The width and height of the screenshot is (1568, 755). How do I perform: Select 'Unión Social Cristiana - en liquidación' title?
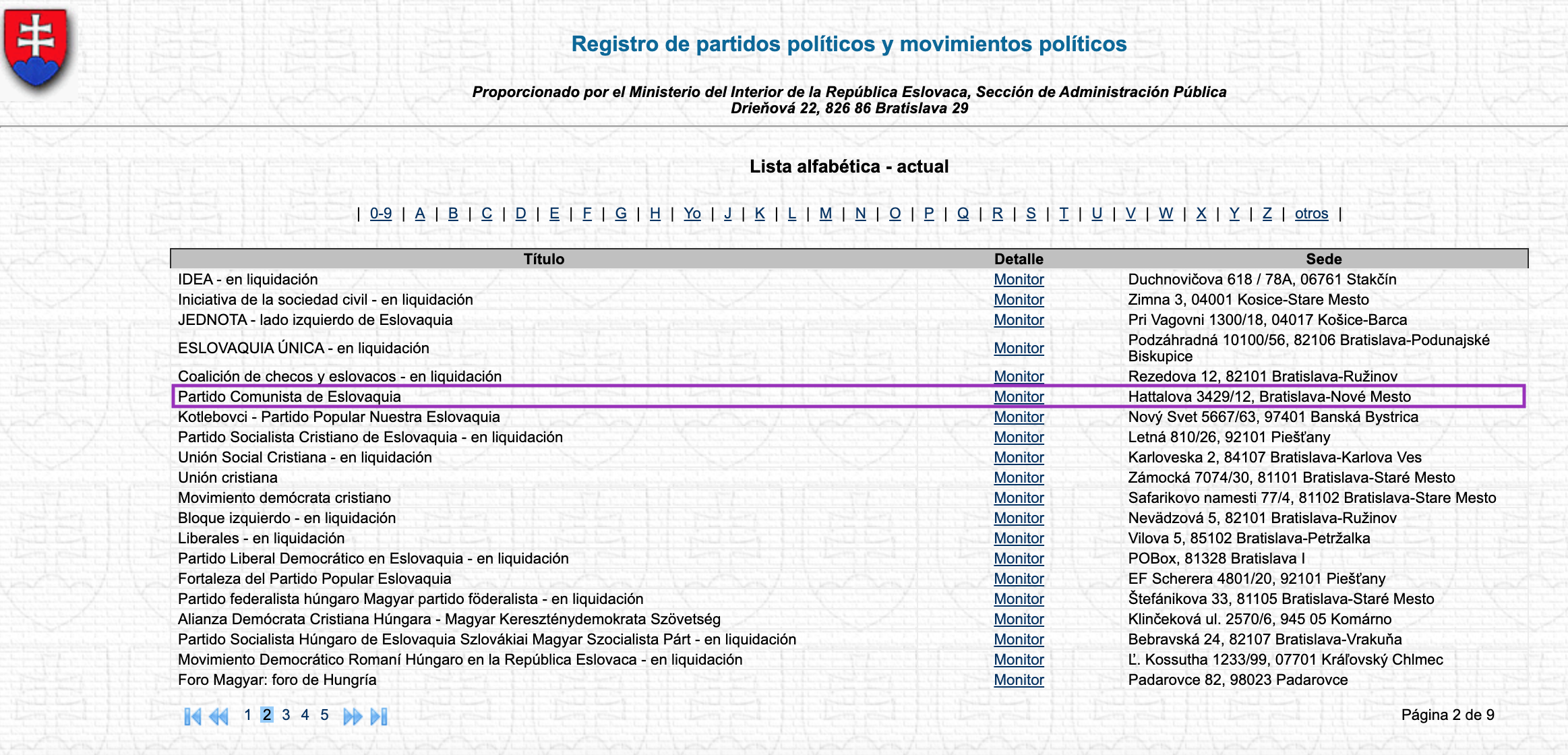[305, 457]
